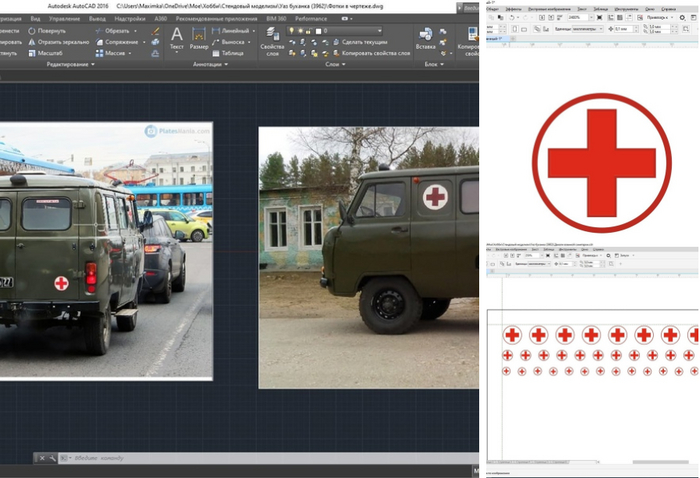Click Insert block (Вставка) icon
700x478 pixels.
(x=425, y=38)
